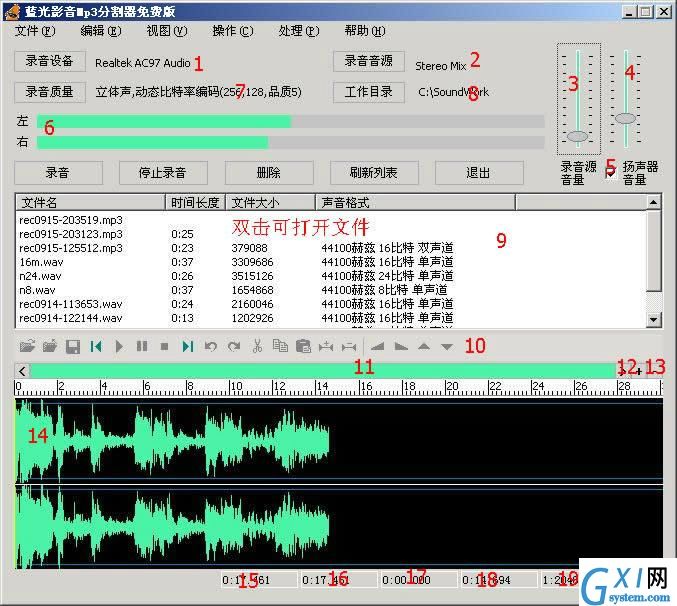Click the 刷新列表 button

click(374, 173)
